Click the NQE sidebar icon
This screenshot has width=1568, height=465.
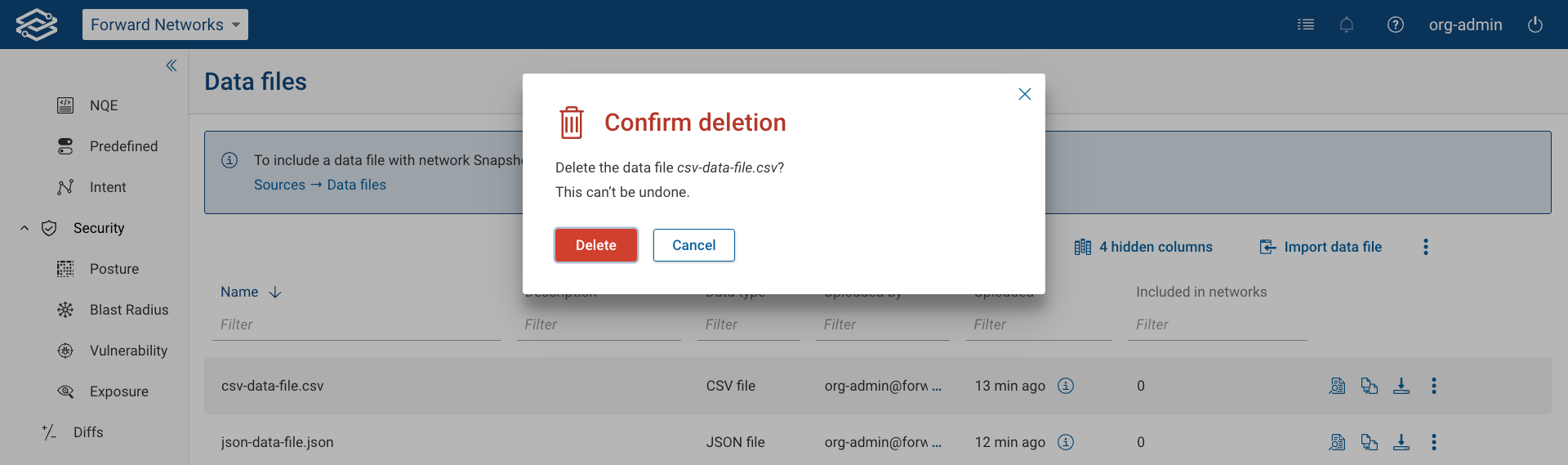[x=65, y=105]
